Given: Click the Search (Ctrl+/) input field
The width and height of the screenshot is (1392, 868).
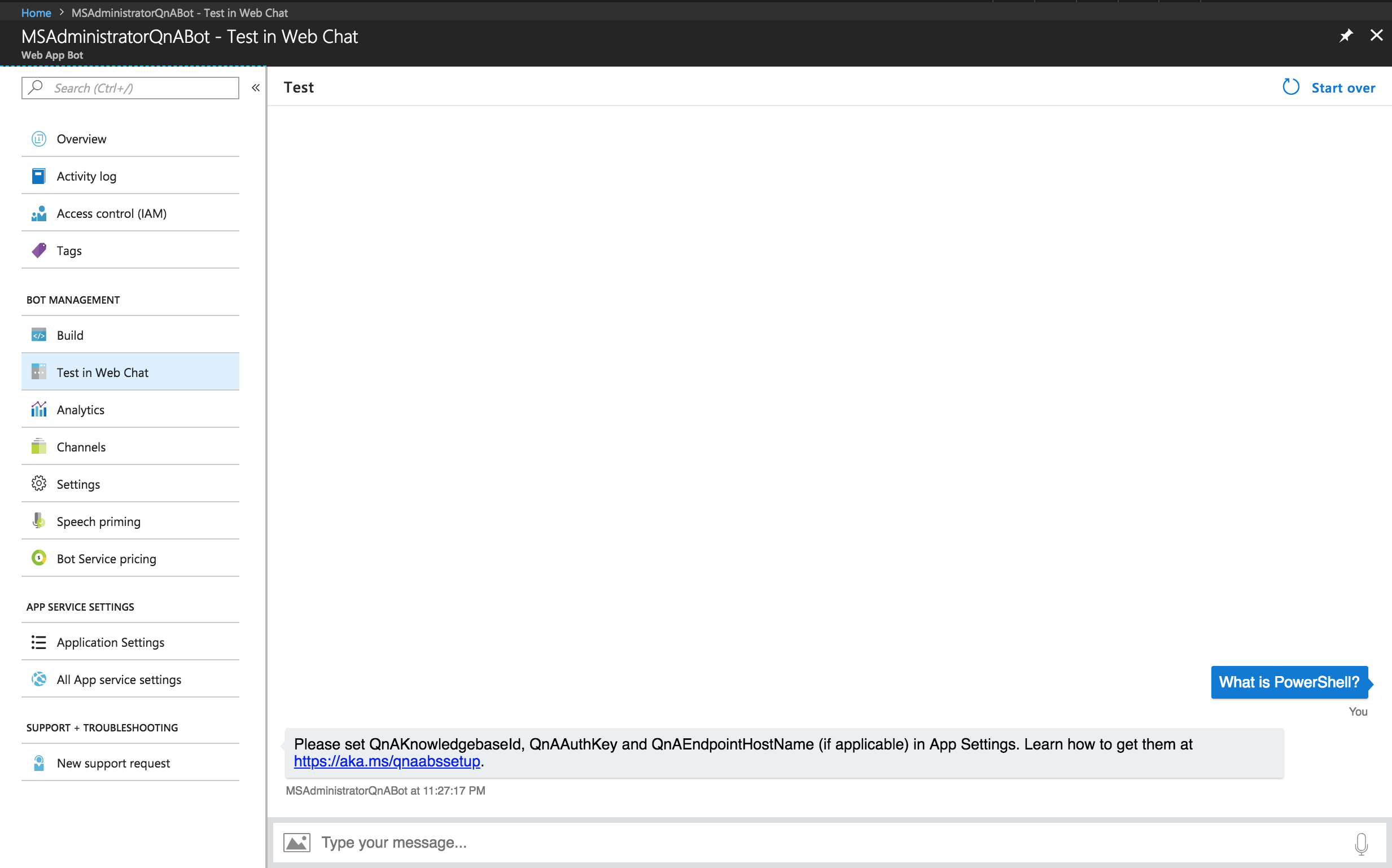Looking at the screenshot, I should 130,88.
